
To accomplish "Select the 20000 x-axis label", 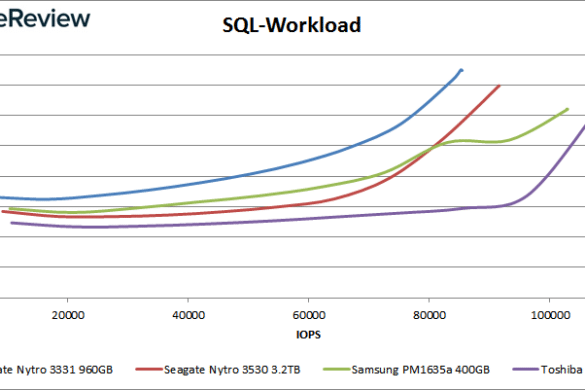I will [68, 315].
